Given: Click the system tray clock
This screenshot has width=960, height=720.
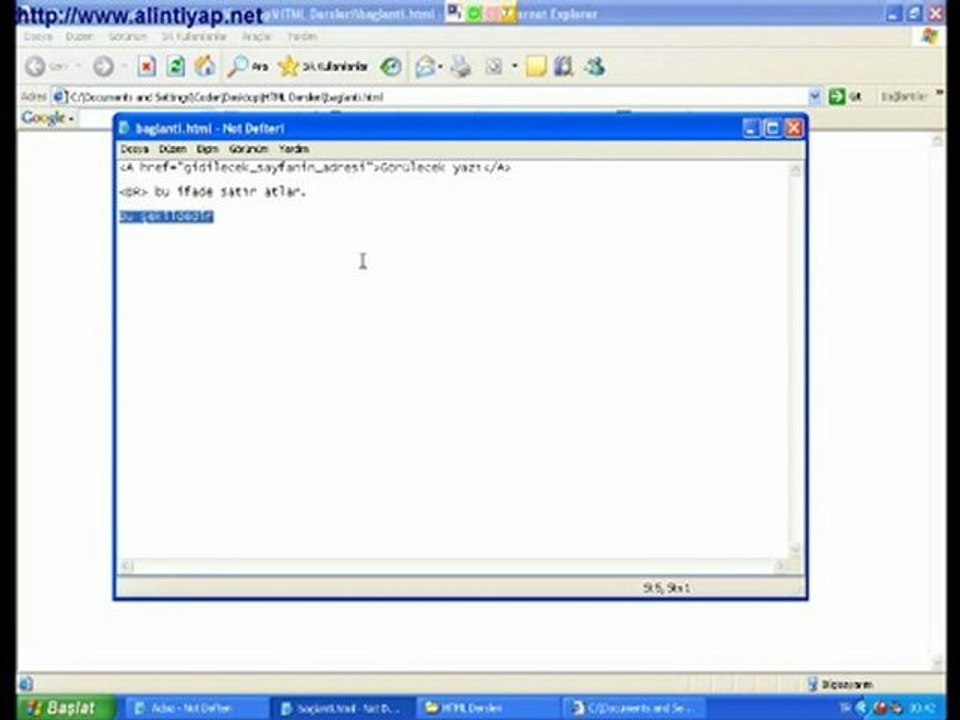Looking at the screenshot, I should click(921, 708).
